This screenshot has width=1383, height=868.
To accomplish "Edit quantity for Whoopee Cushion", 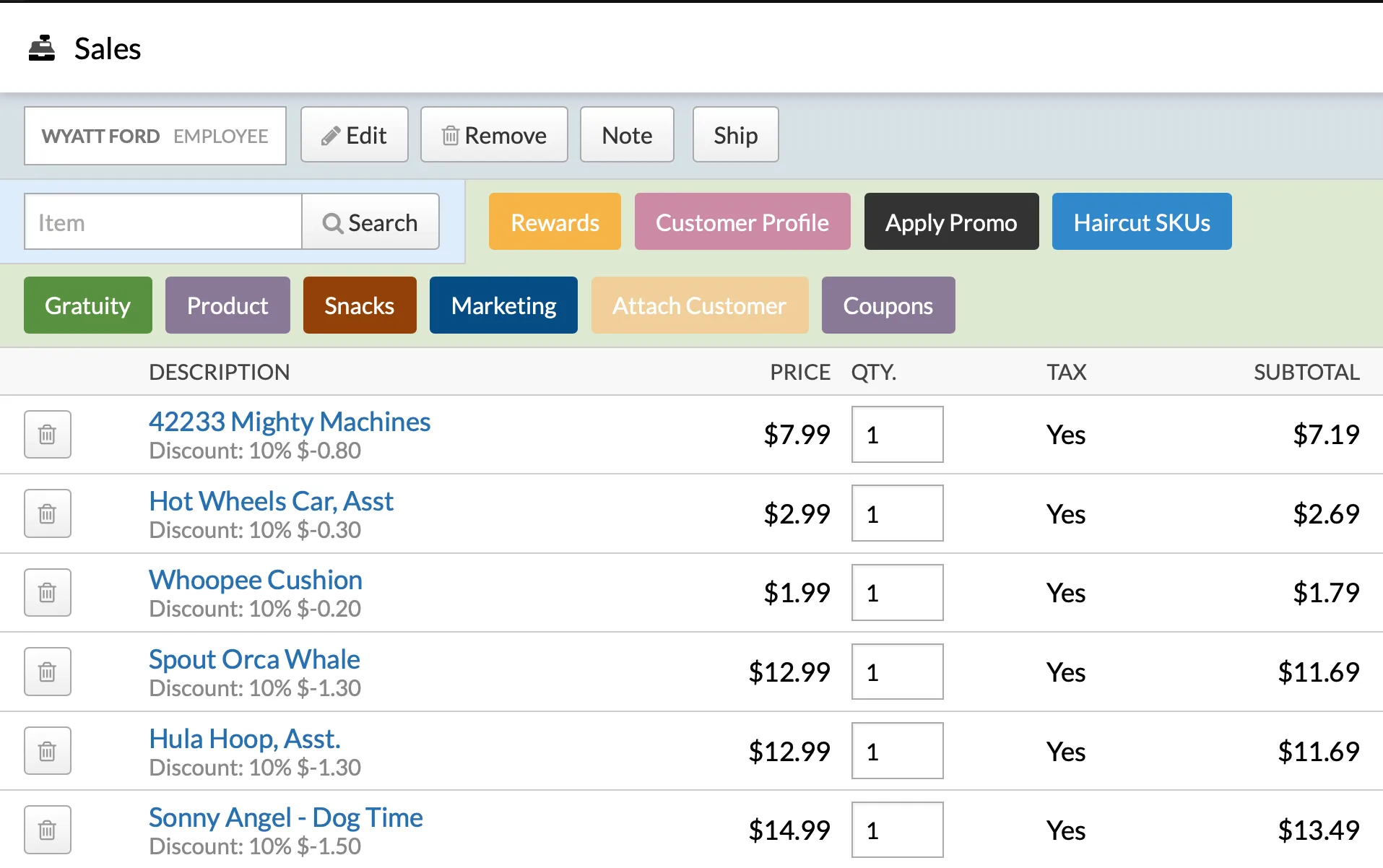I will pos(898,593).
